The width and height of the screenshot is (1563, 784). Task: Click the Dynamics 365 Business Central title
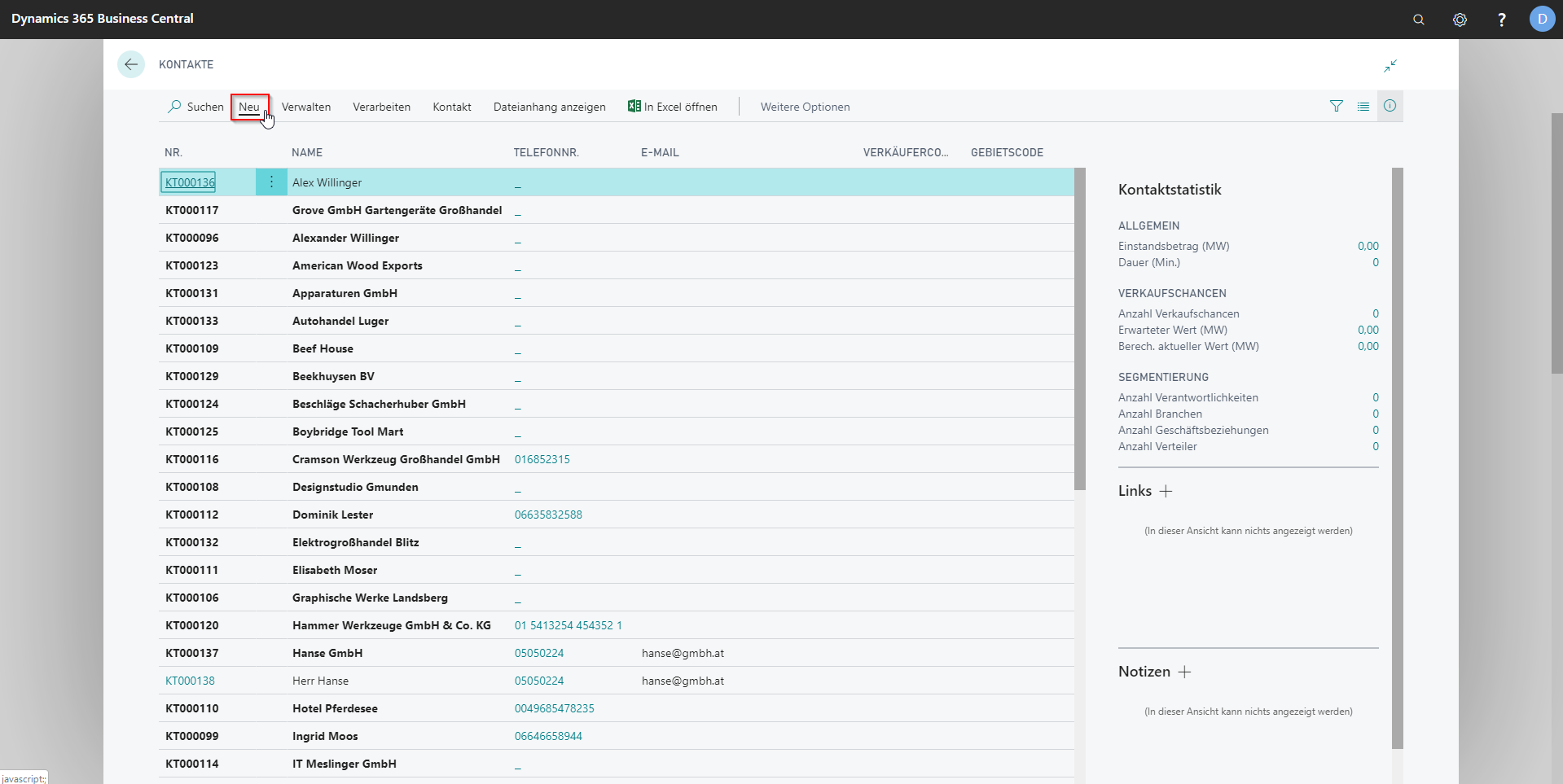(103, 19)
